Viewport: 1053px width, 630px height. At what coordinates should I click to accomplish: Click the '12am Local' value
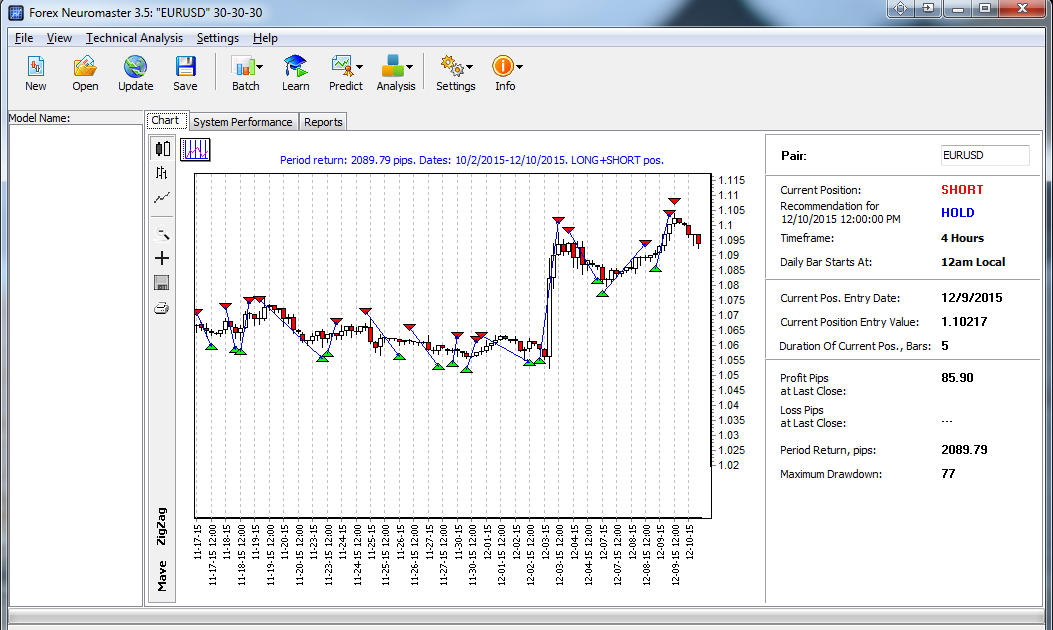point(973,263)
